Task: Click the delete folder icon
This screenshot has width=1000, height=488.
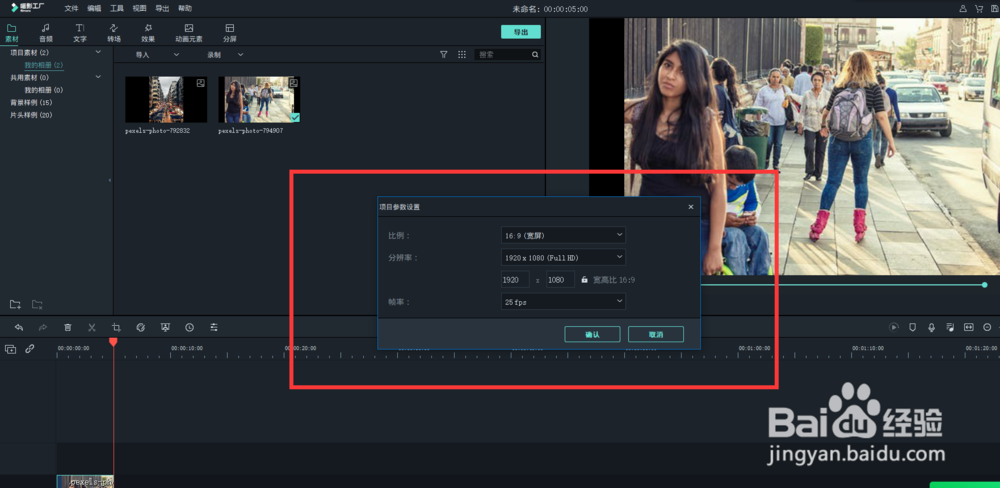Action: 38,304
